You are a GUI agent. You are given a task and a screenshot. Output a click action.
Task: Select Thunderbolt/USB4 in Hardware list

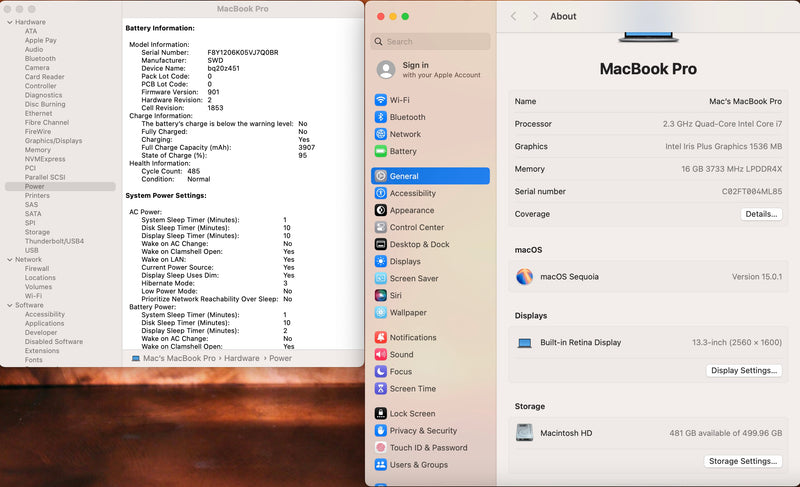click(x=54, y=241)
